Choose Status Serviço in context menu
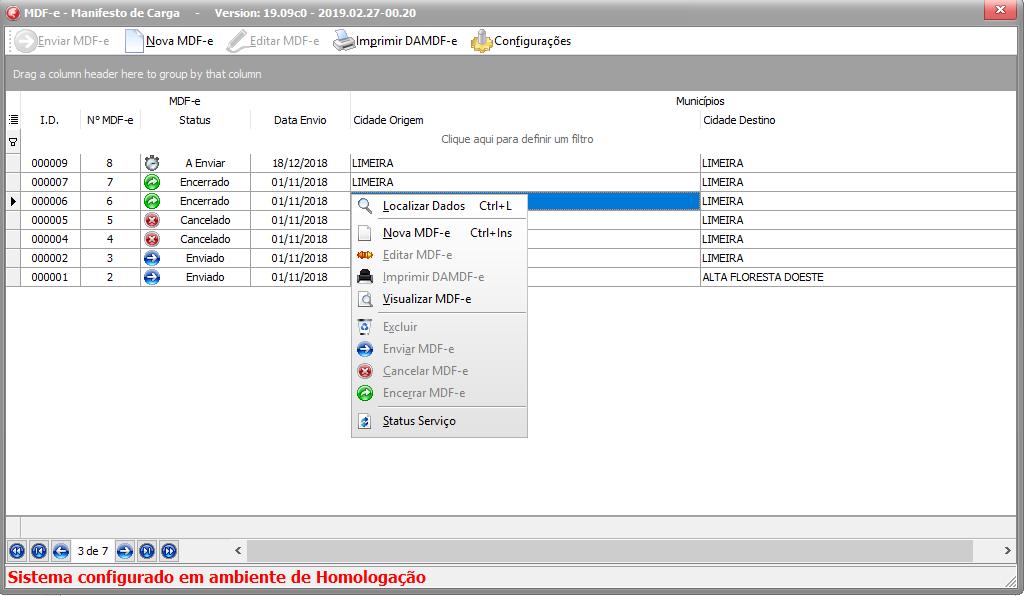The height and width of the screenshot is (596, 1024). coord(439,421)
